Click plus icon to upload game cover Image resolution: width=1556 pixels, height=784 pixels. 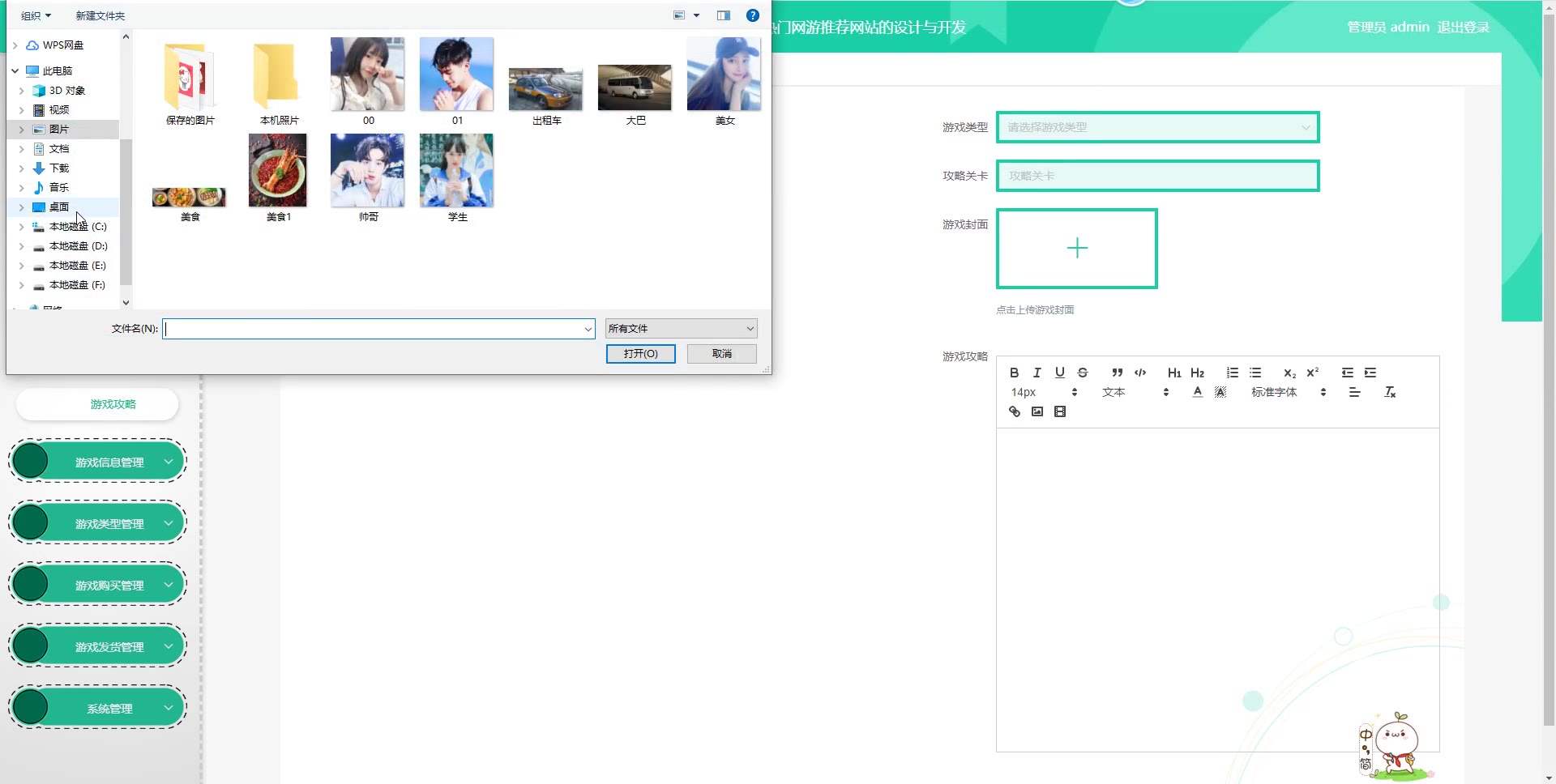[x=1077, y=248]
